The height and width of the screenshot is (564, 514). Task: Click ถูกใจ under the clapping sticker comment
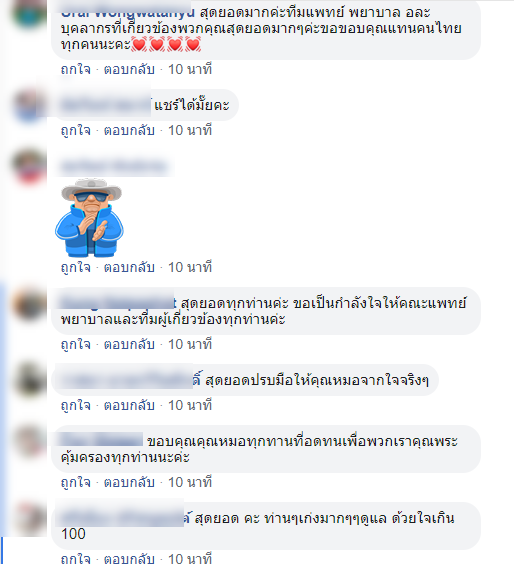[76, 268]
